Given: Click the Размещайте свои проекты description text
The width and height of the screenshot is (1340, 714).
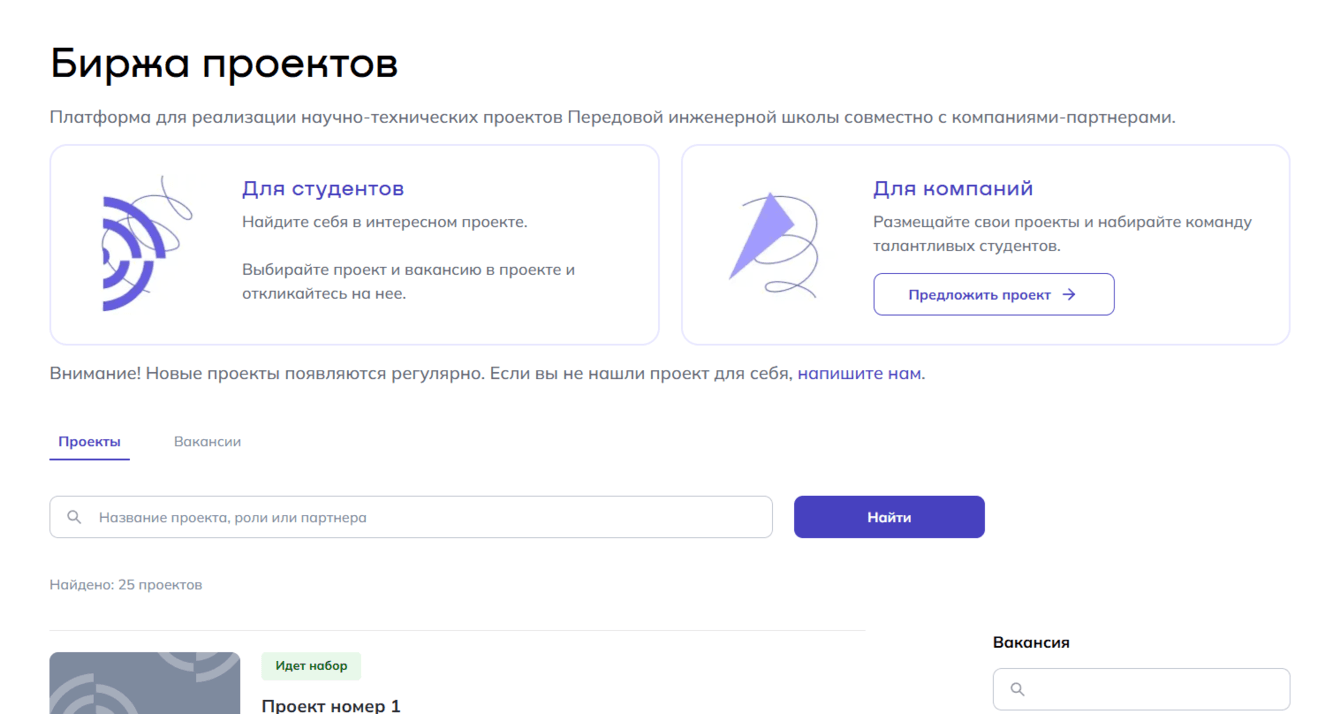Looking at the screenshot, I should point(1062,234).
